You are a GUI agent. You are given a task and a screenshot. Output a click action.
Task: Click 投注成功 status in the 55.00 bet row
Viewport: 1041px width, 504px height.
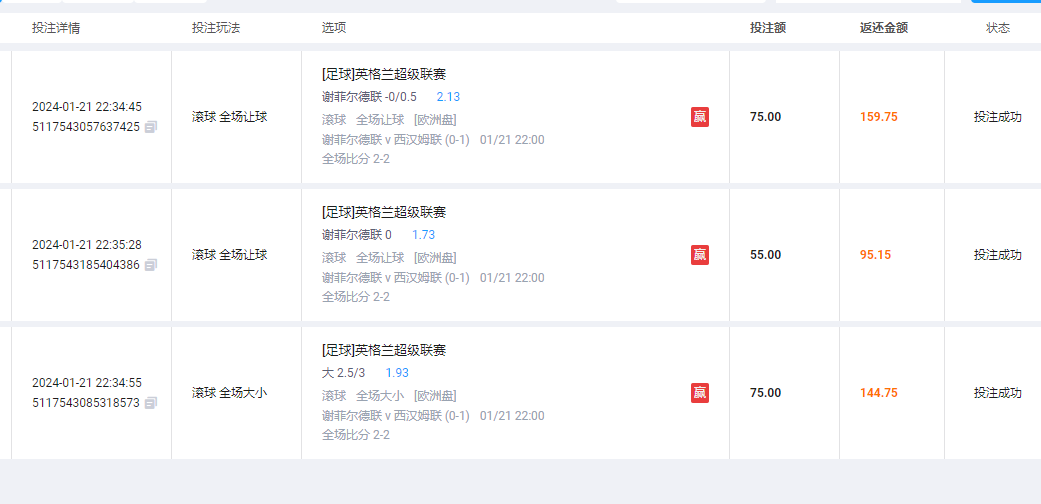[x=997, y=255]
